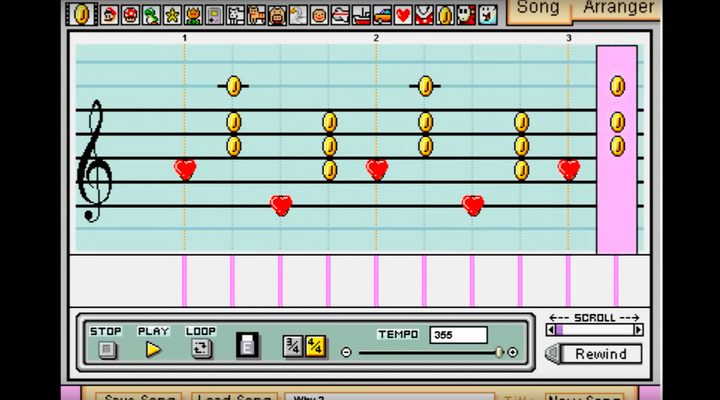Select the Car instrument icon
The height and width of the screenshot is (400, 720).
point(382,15)
